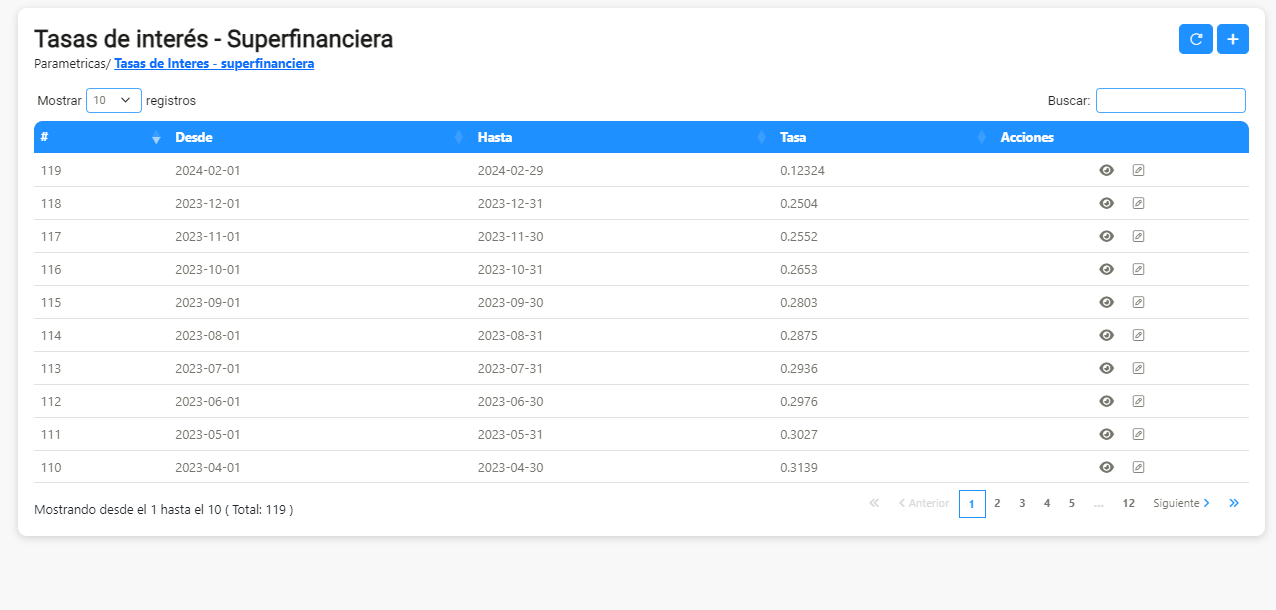The width and height of the screenshot is (1276, 610).
Task: Click the Tasa value 0.2653
Action: [x=799, y=269]
